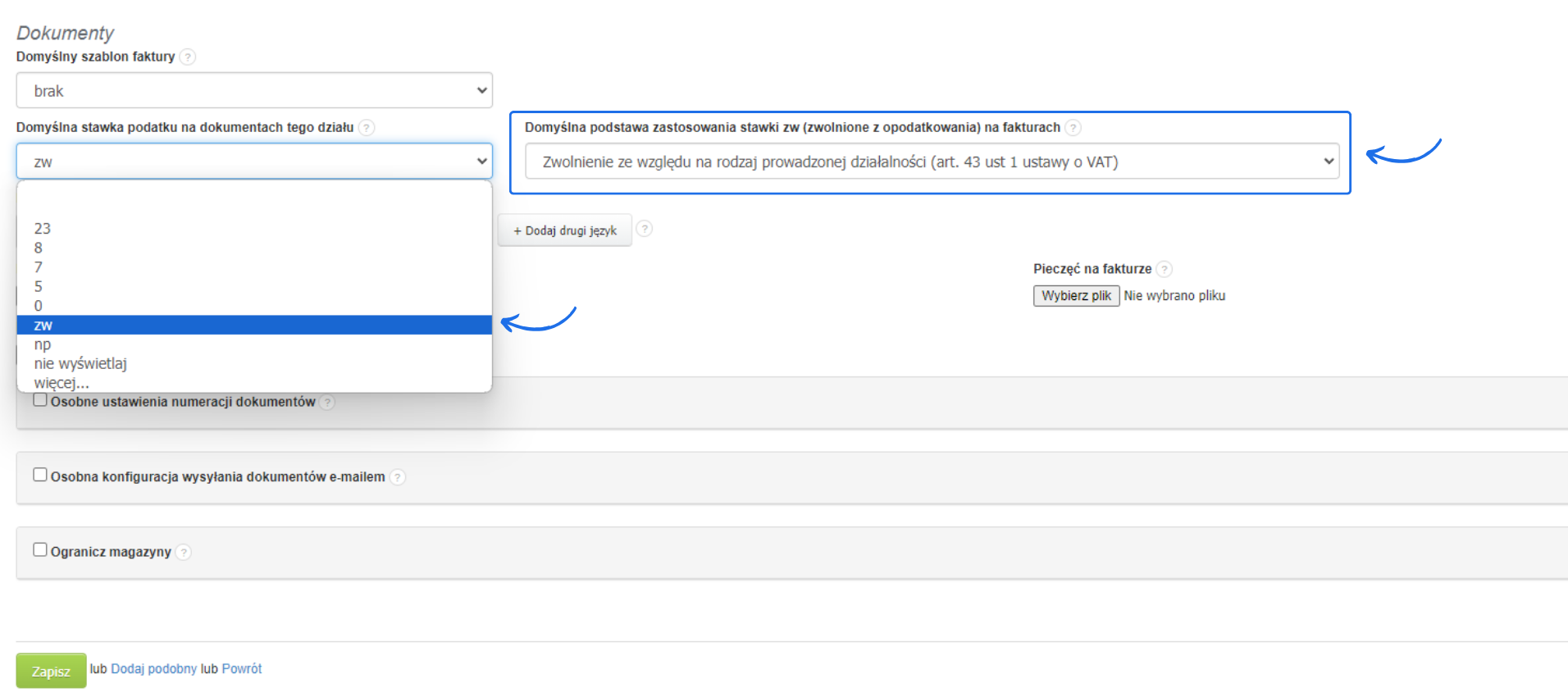This screenshot has height=697, width=1568.
Task: Click help icon next to Domyślna podstawa zastosowania stawki zw
Action: click(x=1073, y=127)
